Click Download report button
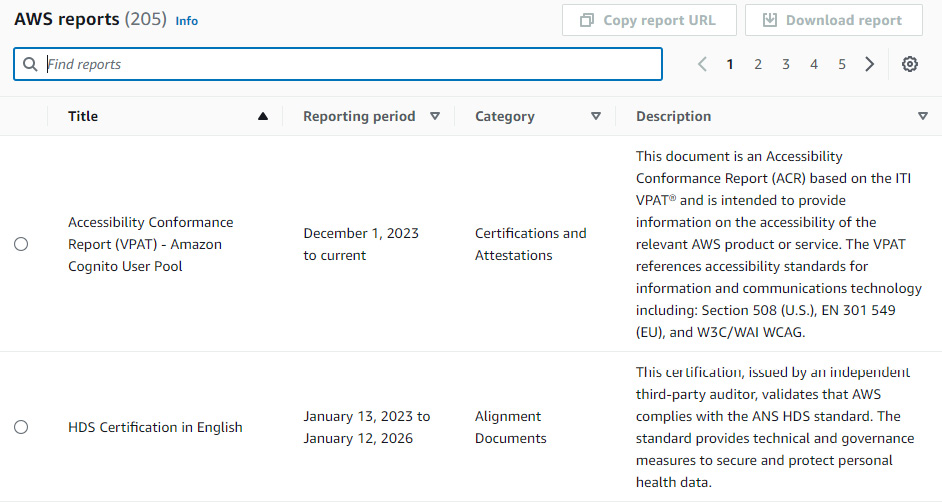This screenshot has height=502, width=942. (x=834, y=20)
